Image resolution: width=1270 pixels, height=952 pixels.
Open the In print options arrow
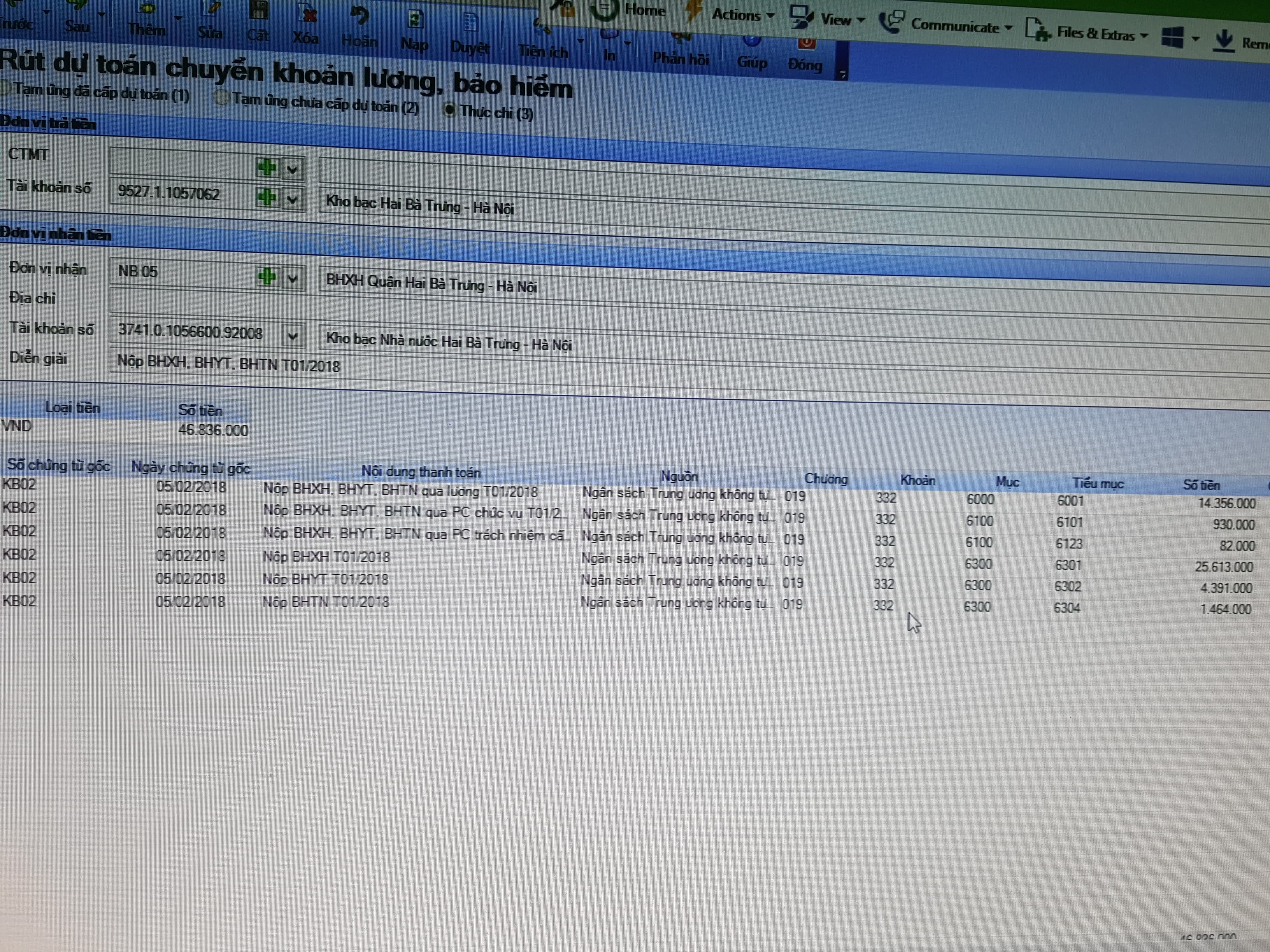pyautogui.click(x=628, y=44)
